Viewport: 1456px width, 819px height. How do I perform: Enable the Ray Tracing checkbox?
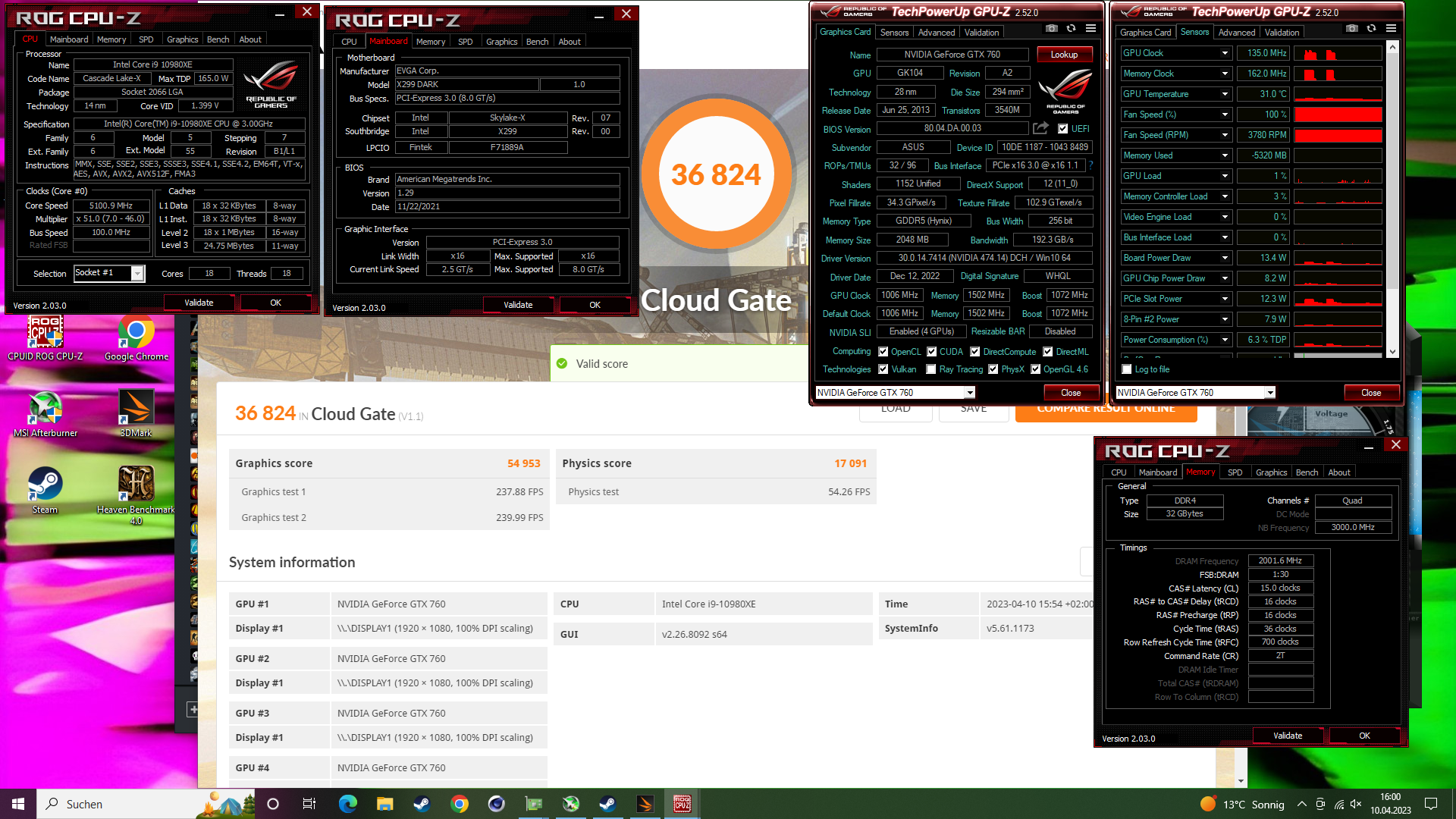(931, 369)
